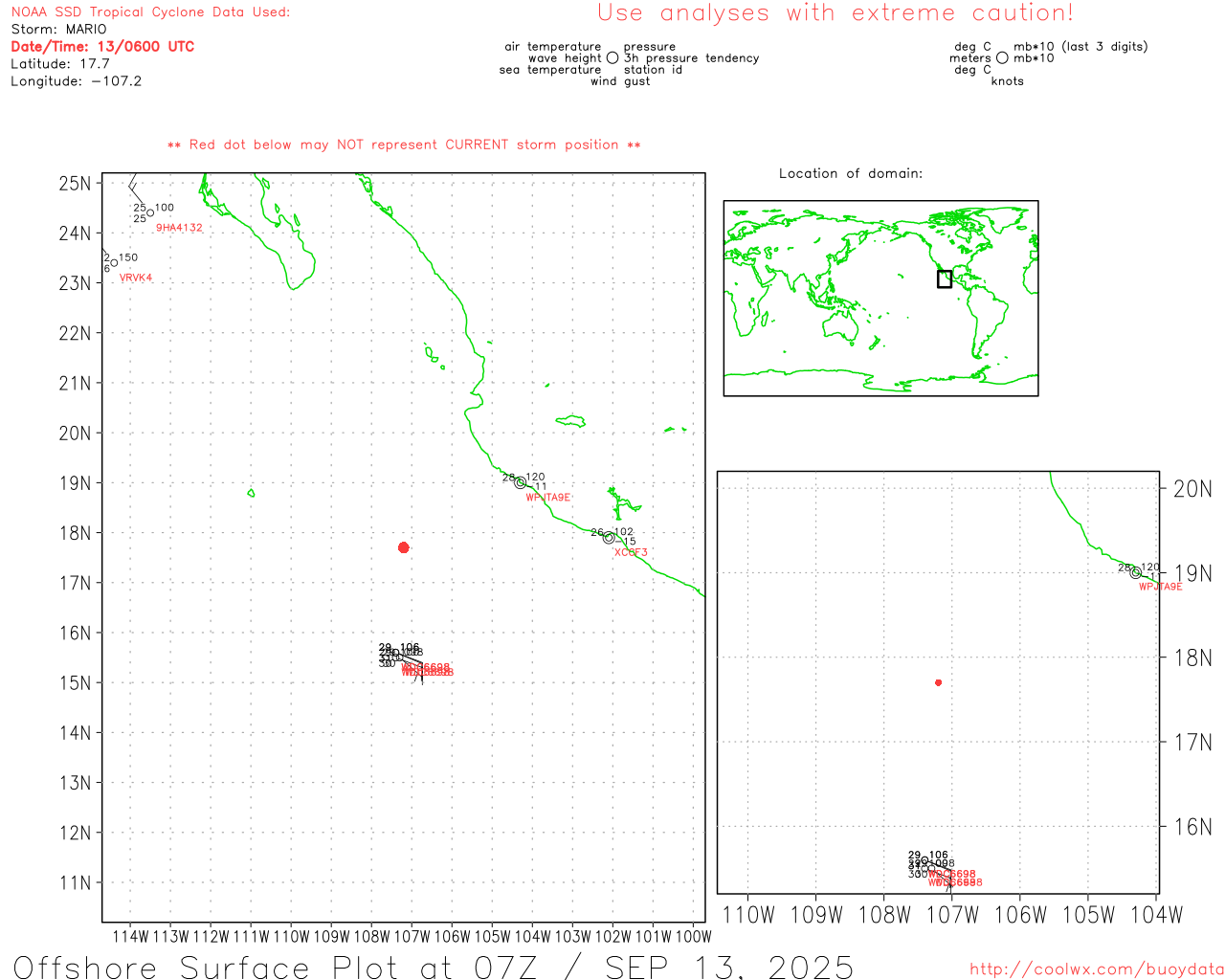
Task: Click 'air temperature' legend text
Action: coord(553,47)
